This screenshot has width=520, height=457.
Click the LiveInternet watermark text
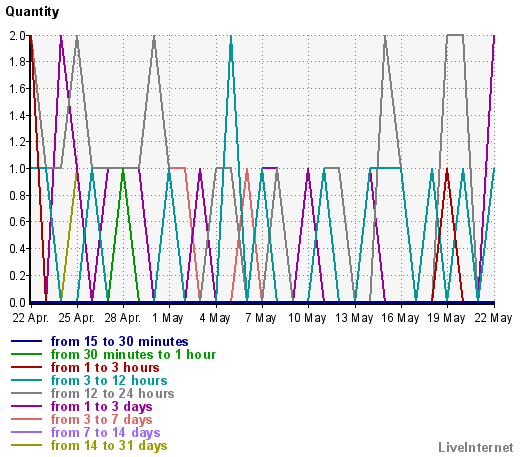coord(476,447)
